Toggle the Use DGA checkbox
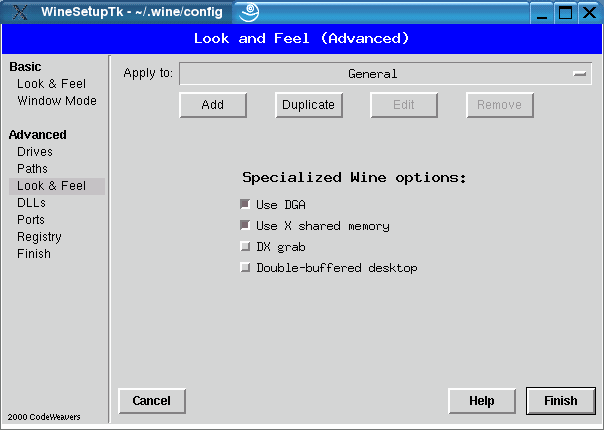Image resolution: width=604 pixels, height=430 pixels. tap(245, 204)
